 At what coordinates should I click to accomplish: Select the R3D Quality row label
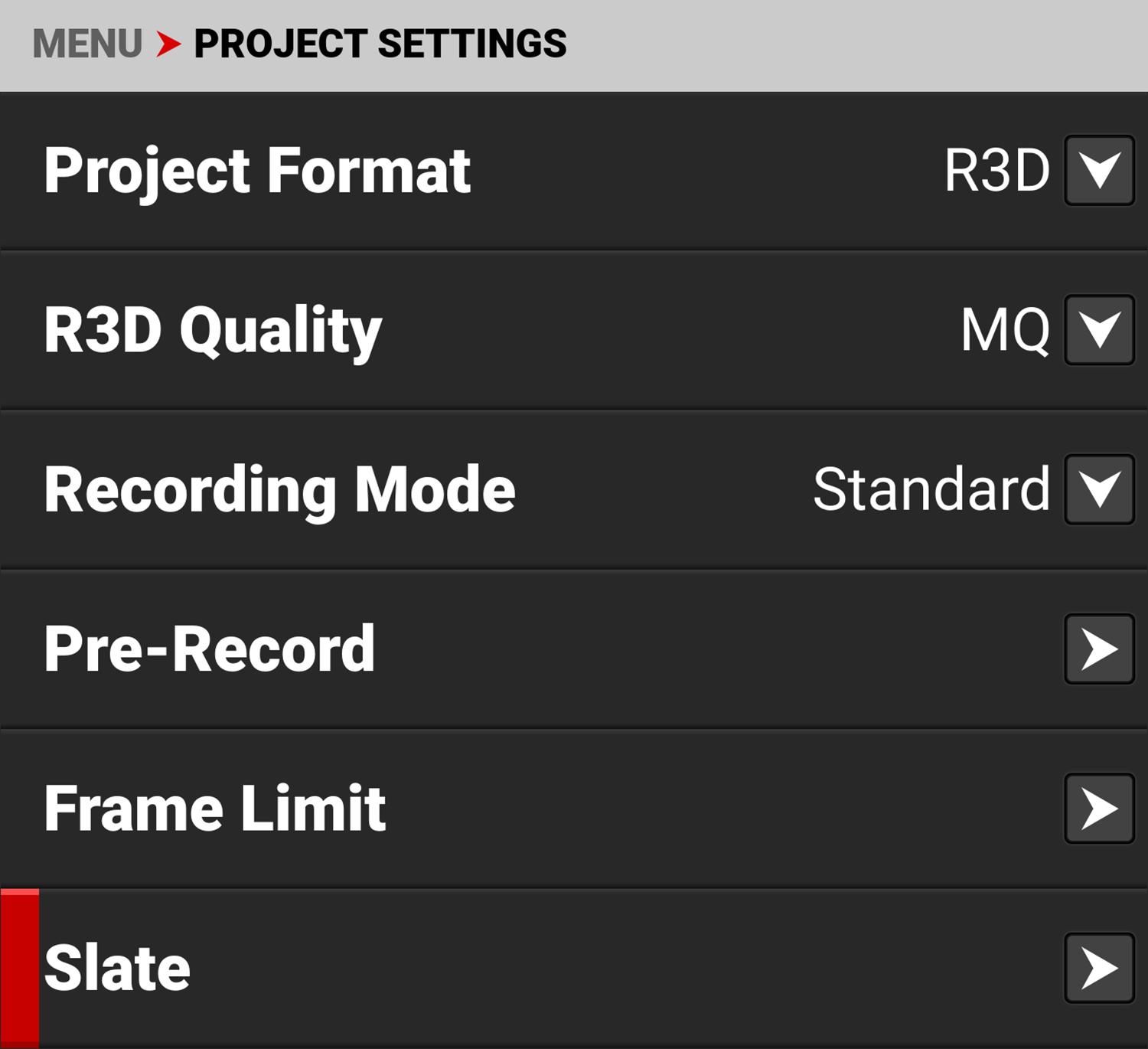[x=213, y=330]
